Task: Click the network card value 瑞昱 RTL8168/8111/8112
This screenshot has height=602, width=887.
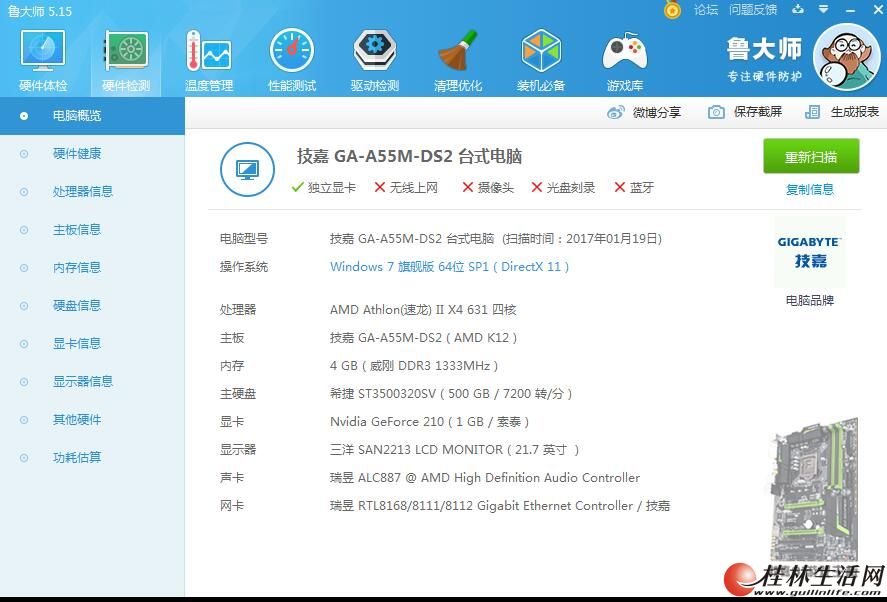Action: click(x=500, y=506)
